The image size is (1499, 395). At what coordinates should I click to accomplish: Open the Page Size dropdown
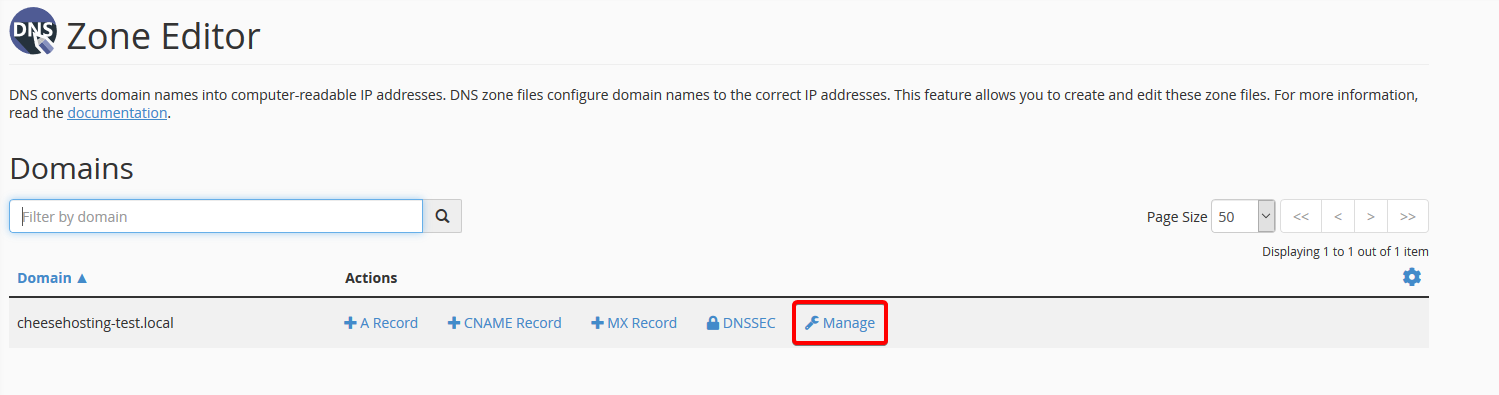click(x=1243, y=216)
